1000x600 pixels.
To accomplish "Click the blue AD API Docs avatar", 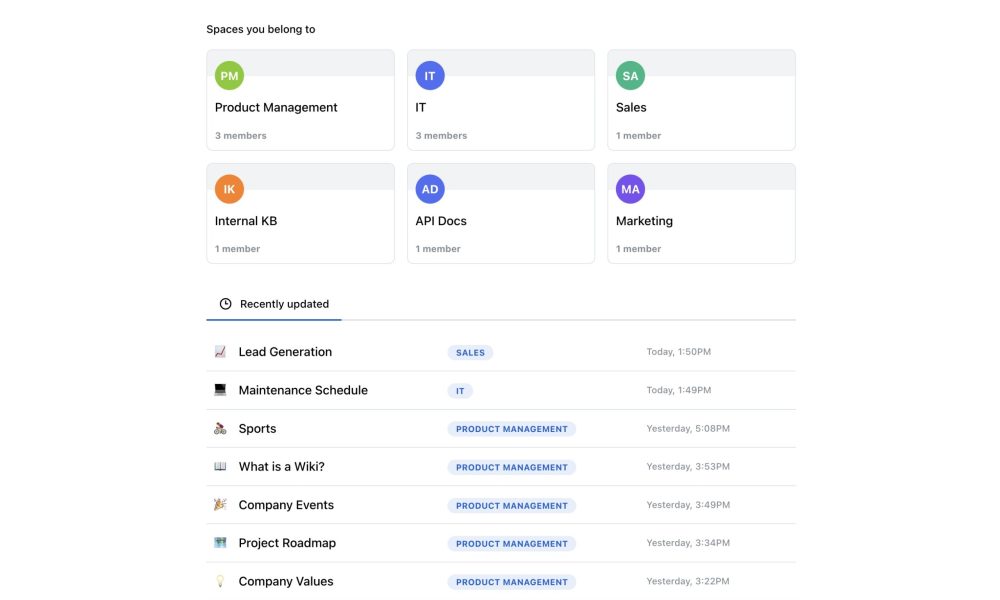I will point(430,189).
